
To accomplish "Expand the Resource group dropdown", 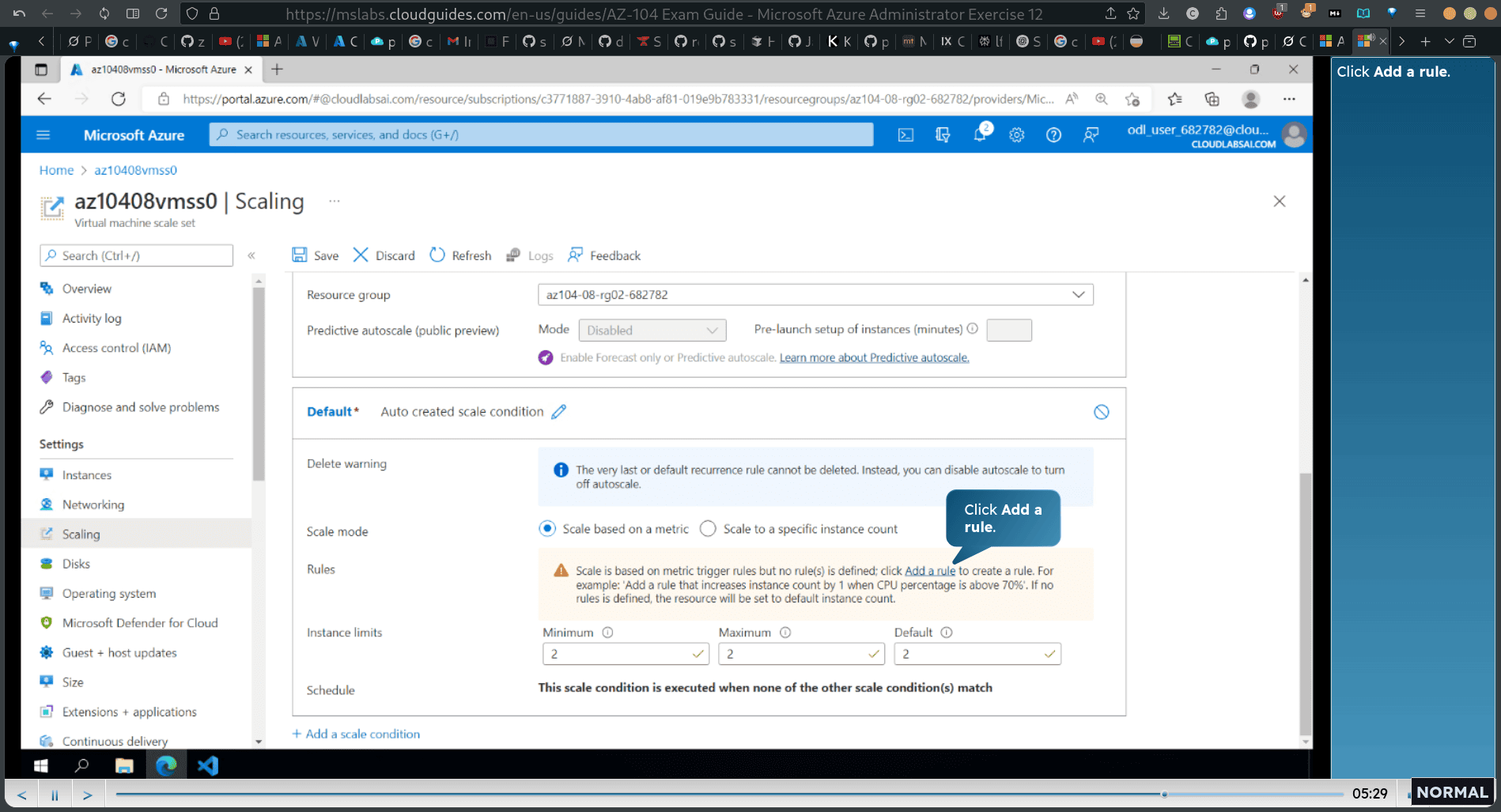I will (815, 294).
